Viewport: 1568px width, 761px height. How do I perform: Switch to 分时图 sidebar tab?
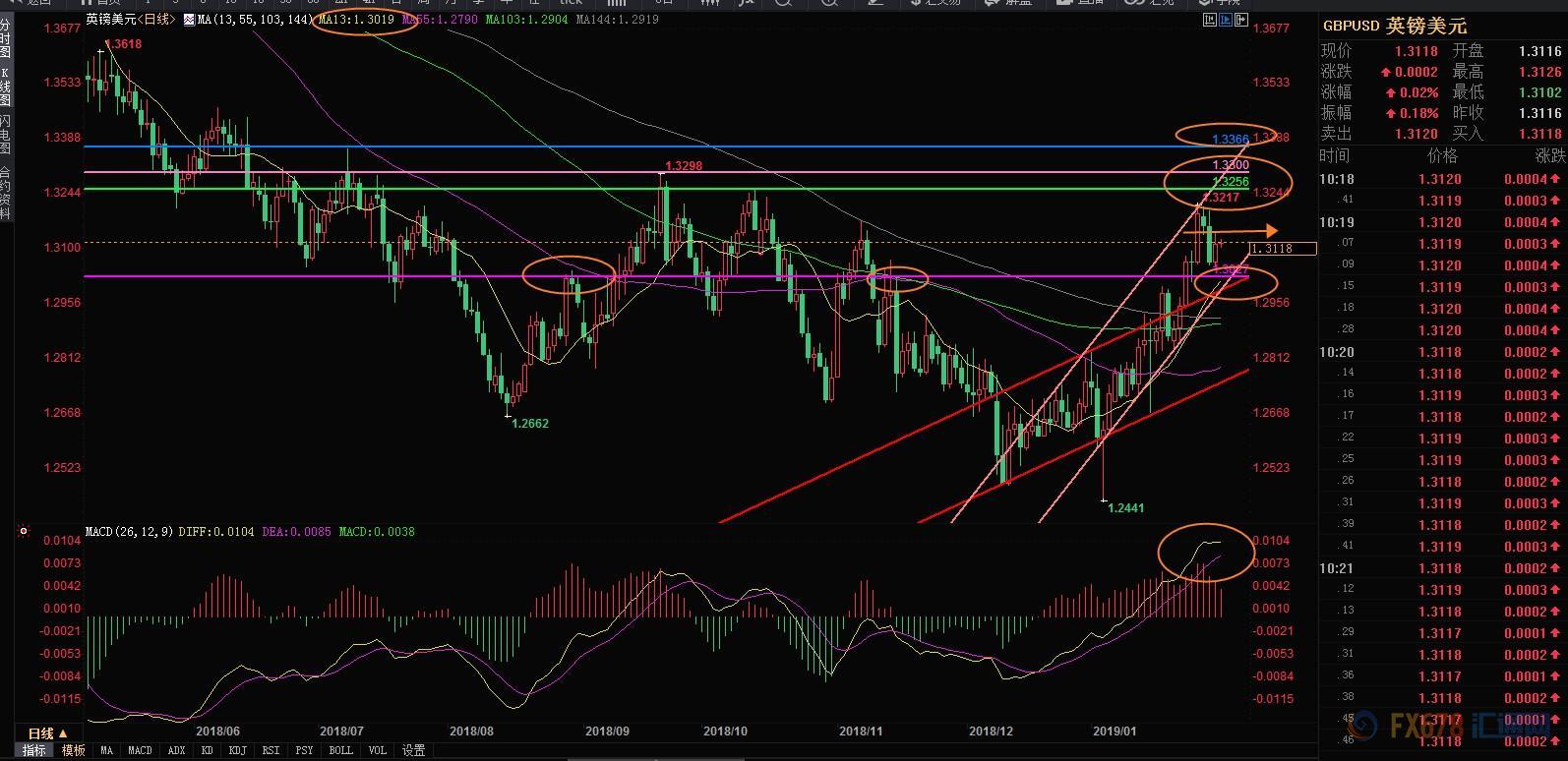pyautogui.click(x=5, y=36)
